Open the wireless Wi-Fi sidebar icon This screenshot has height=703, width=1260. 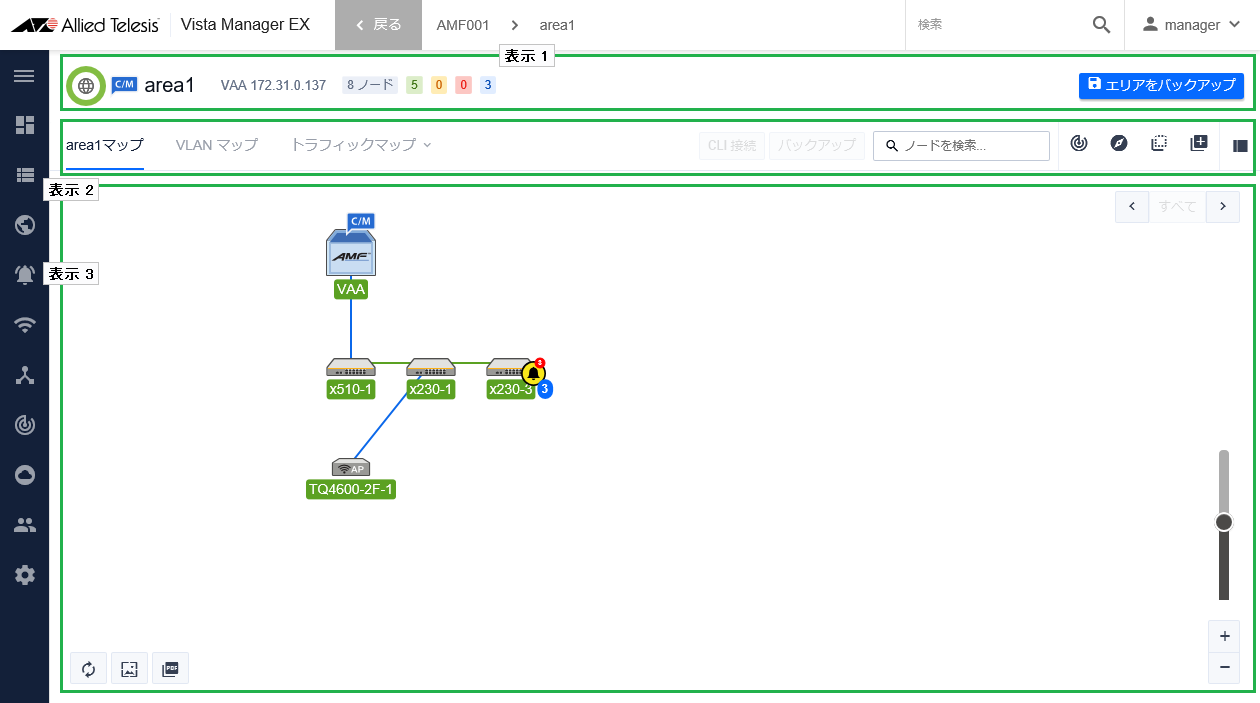click(x=24, y=324)
